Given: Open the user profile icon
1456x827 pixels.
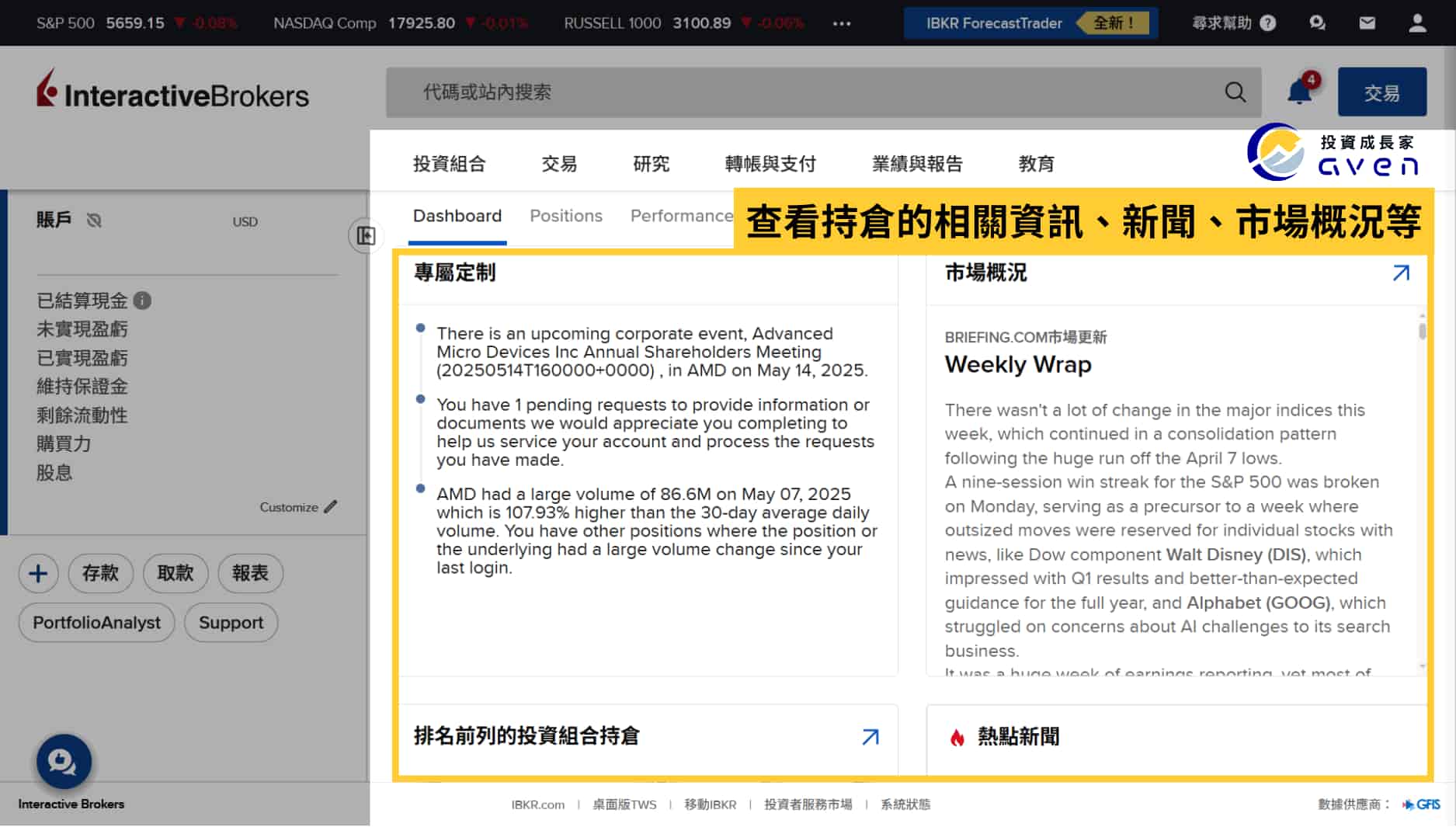Looking at the screenshot, I should 1417,23.
